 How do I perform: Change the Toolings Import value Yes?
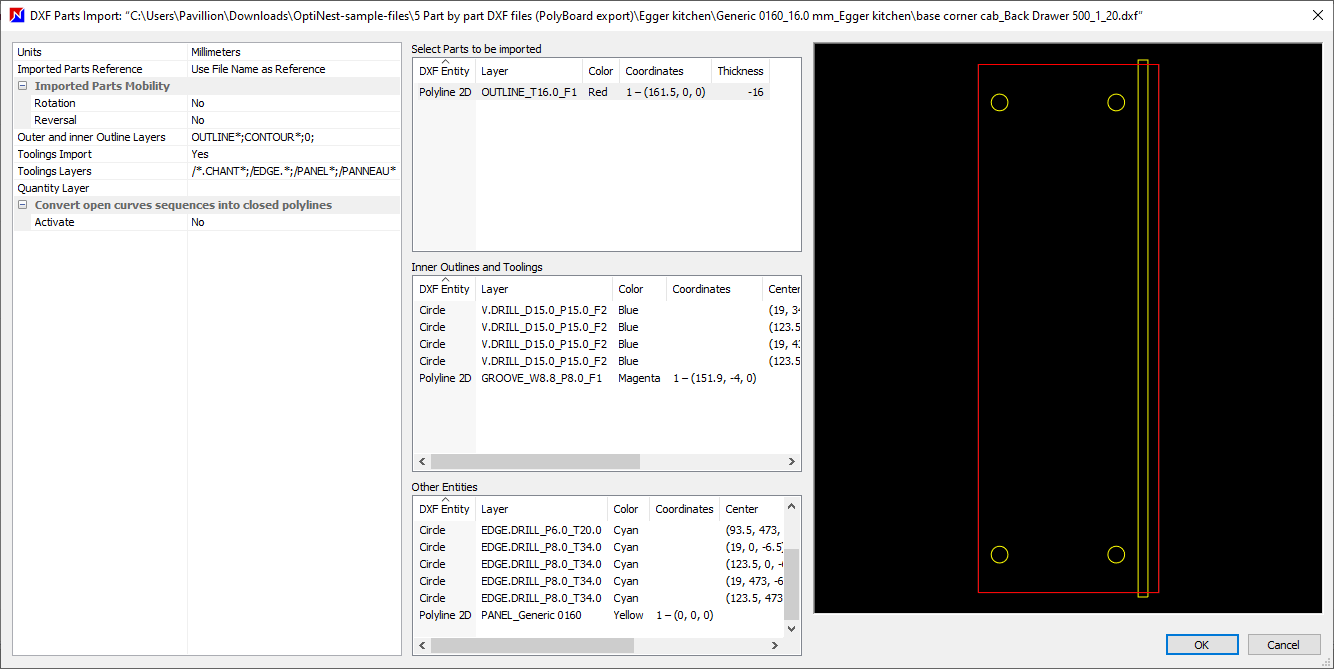pyautogui.click(x=294, y=154)
